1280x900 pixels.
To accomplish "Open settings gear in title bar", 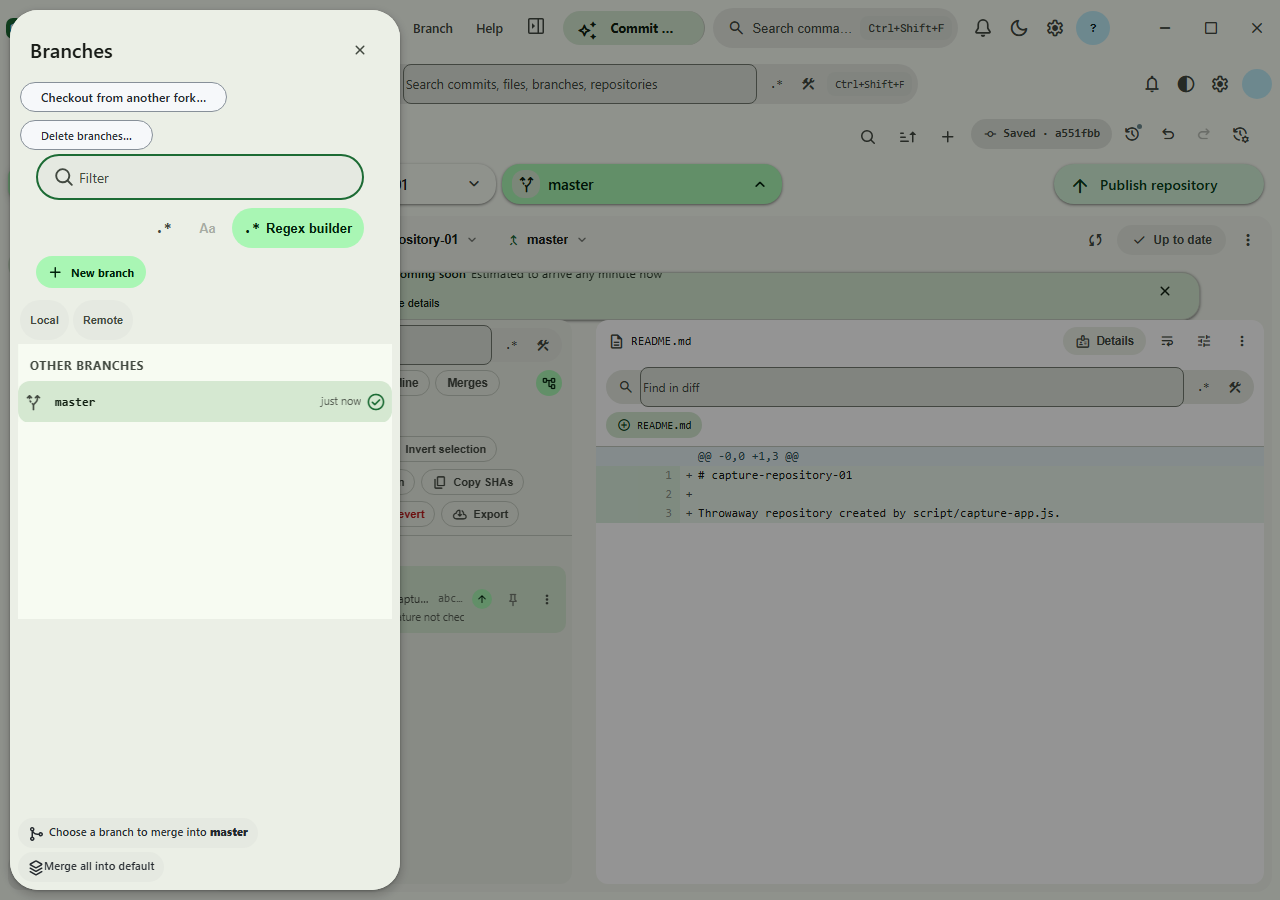I will pos(1055,28).
